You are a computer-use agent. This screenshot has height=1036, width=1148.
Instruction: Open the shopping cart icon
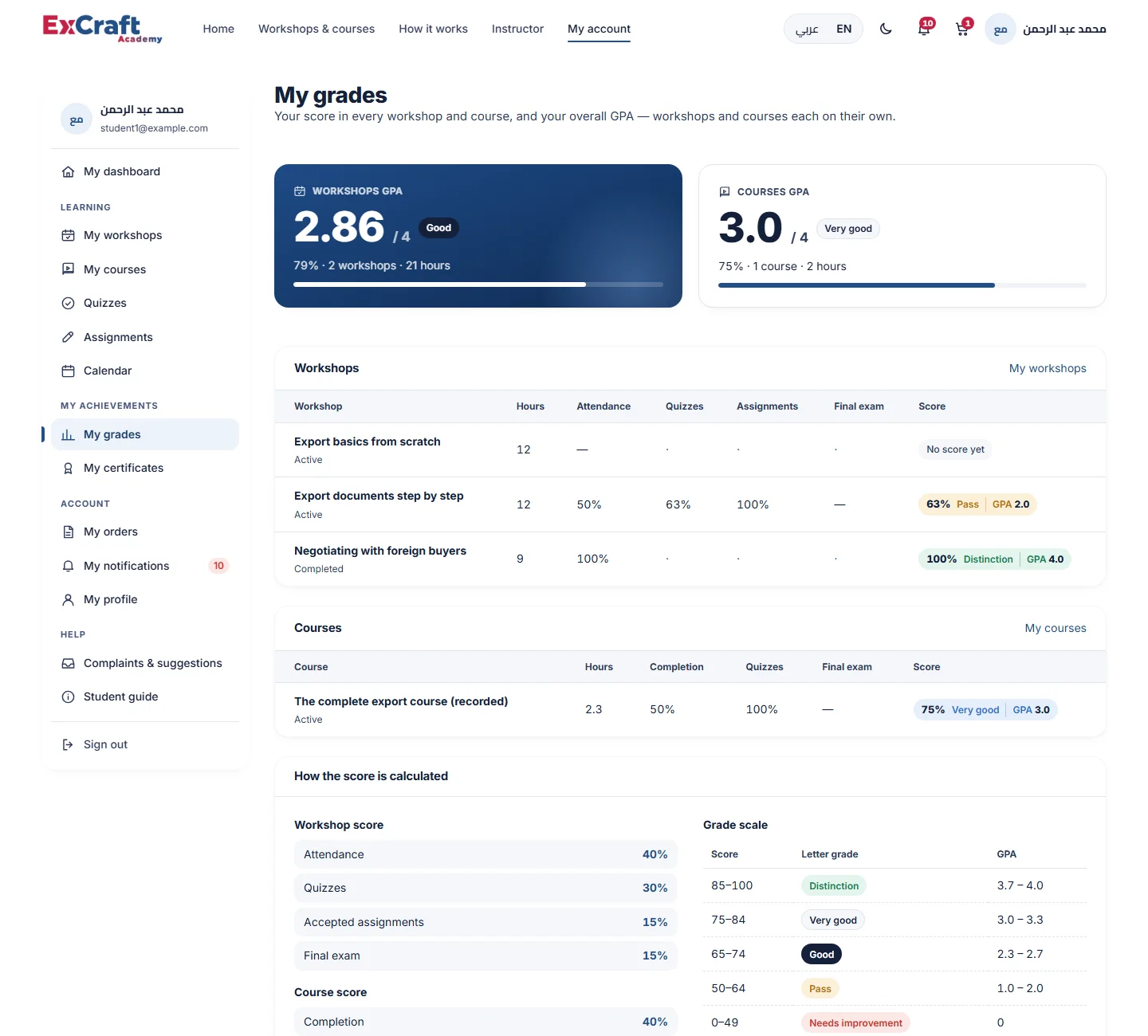pyautogui.click(x=962, y=29)
